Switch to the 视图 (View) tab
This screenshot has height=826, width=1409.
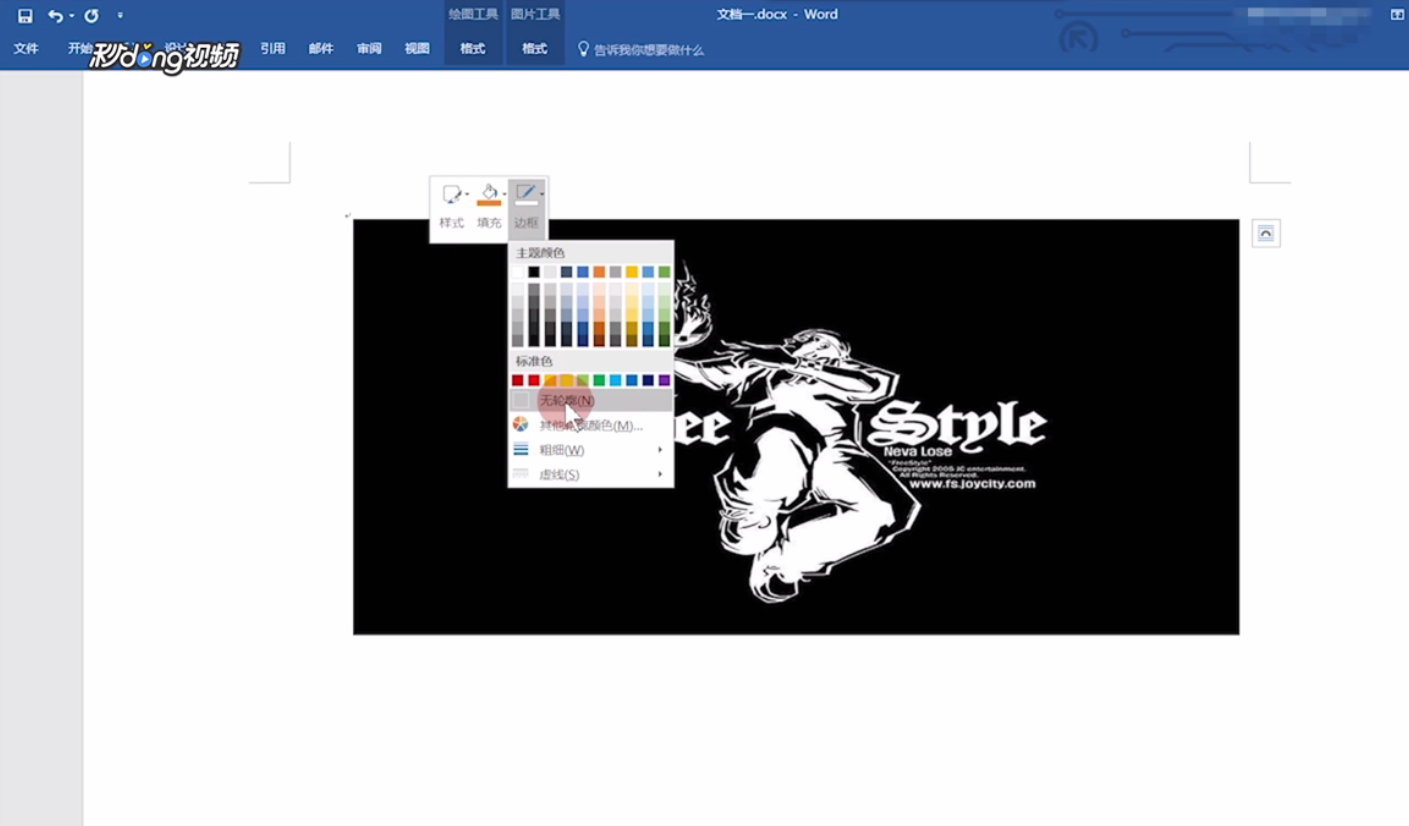pos(417,48)
